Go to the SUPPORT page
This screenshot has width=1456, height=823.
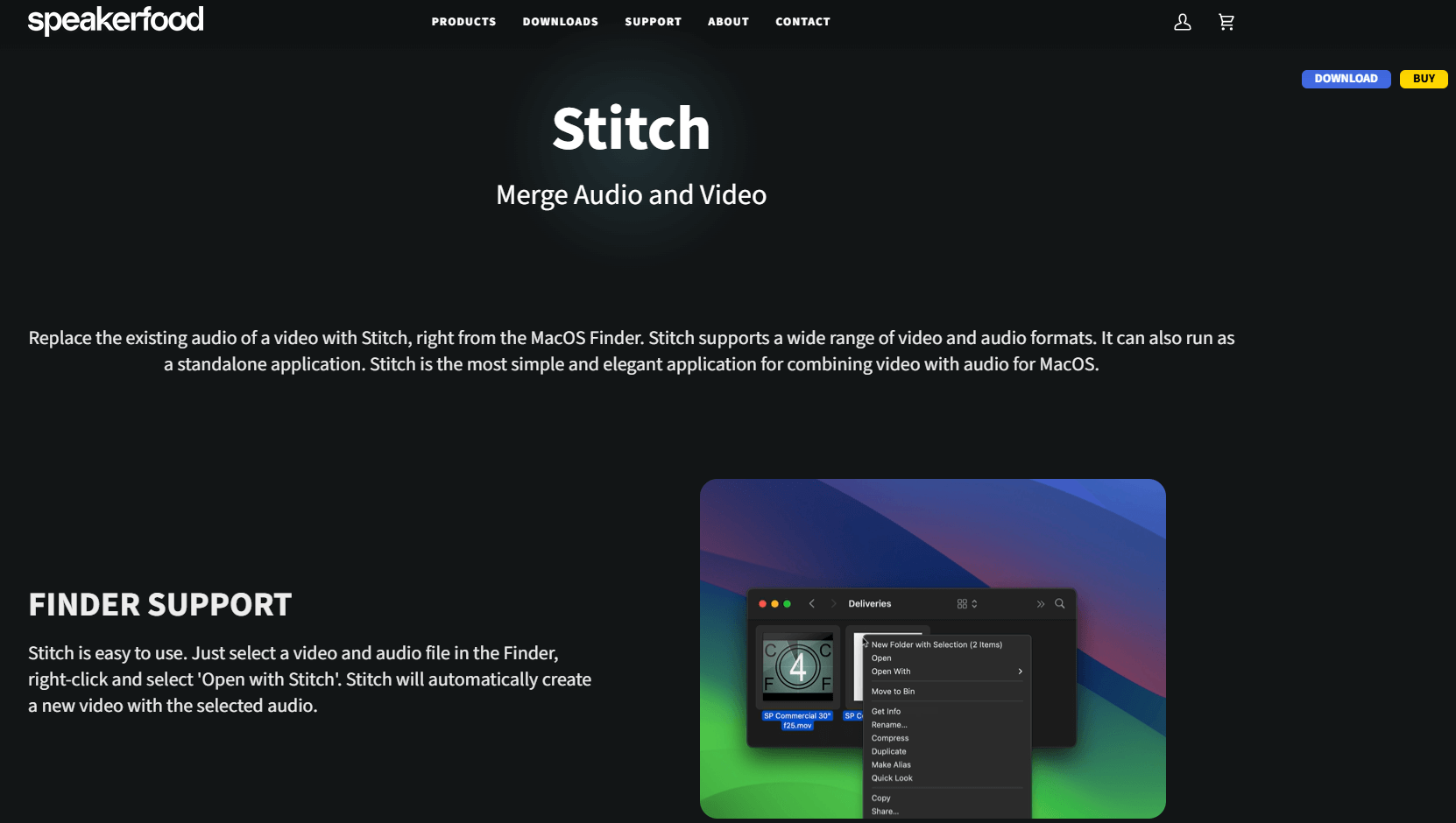[653, 22]
